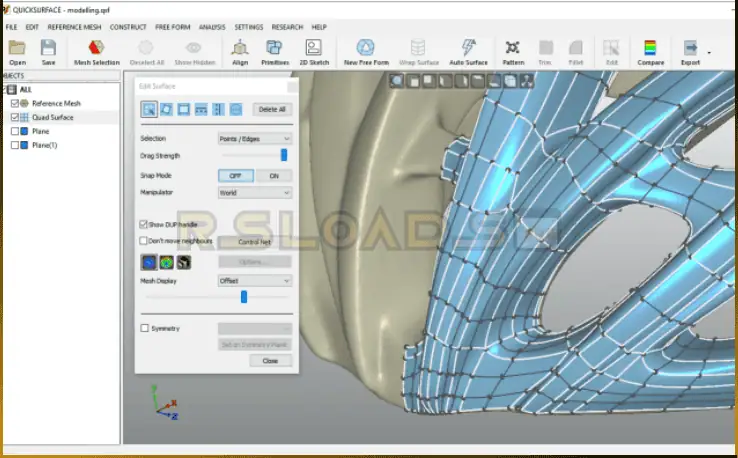Screen dimensions: 738x458
Task: Click the Compare deviation icon
Action: coord(650,52)
